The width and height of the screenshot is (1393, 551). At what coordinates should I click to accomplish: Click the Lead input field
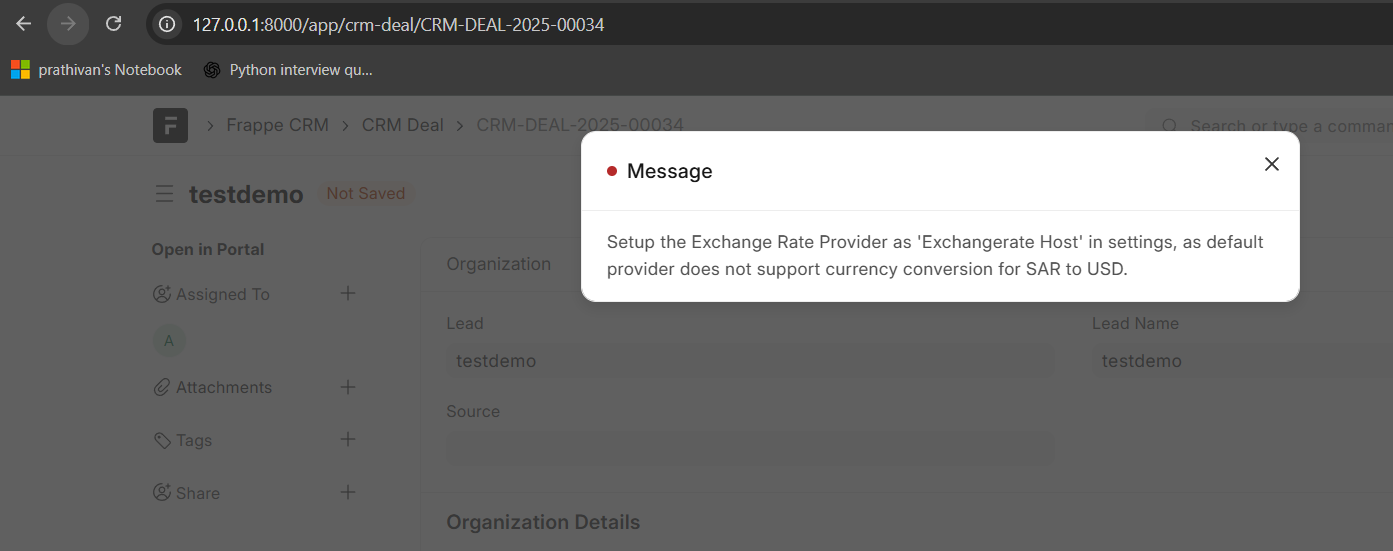click(750, 361)
